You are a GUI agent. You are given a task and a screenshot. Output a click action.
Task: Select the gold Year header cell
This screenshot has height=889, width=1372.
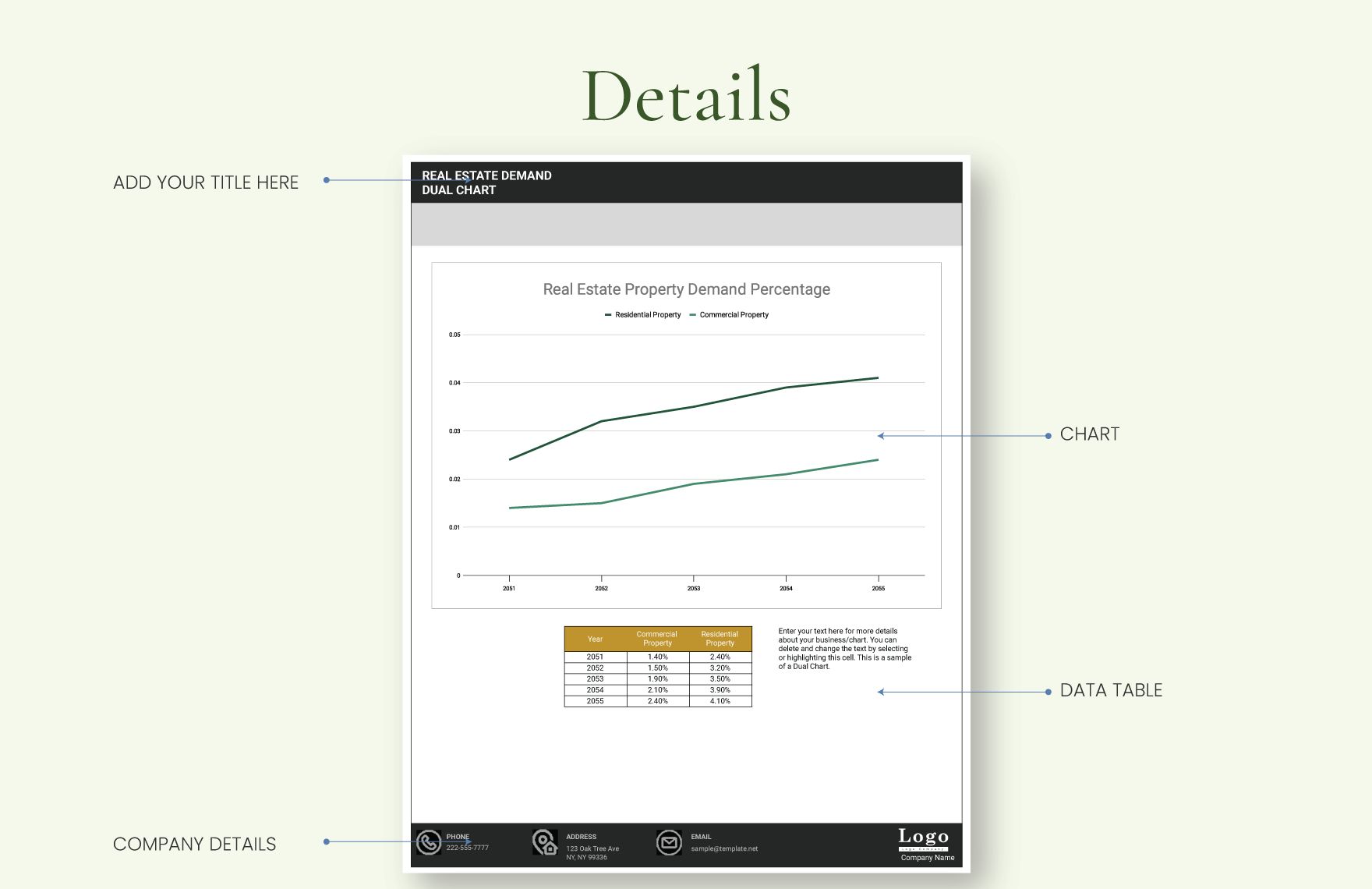(595, 639)
